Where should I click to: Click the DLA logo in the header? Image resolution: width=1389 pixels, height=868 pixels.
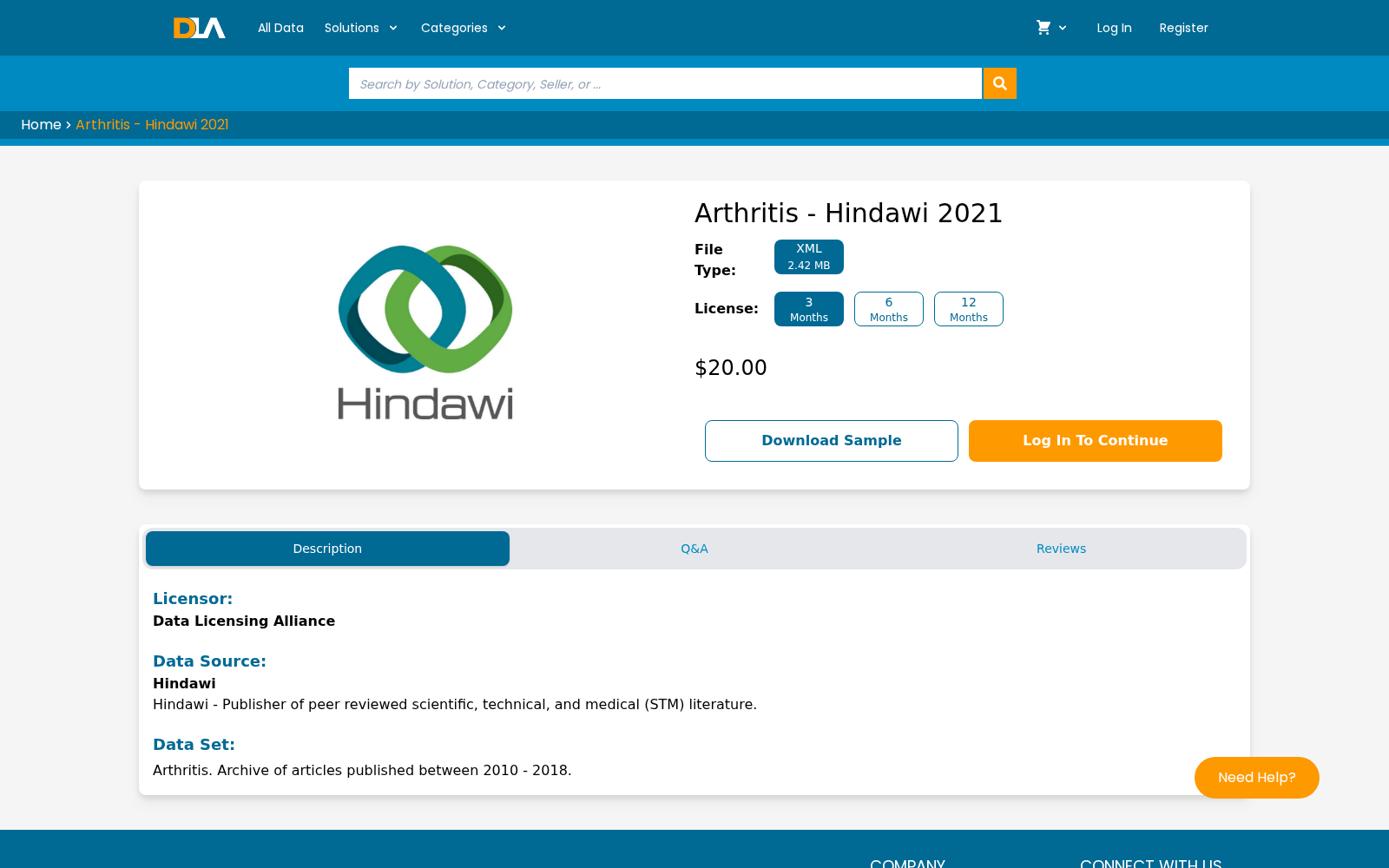(199, 28)
